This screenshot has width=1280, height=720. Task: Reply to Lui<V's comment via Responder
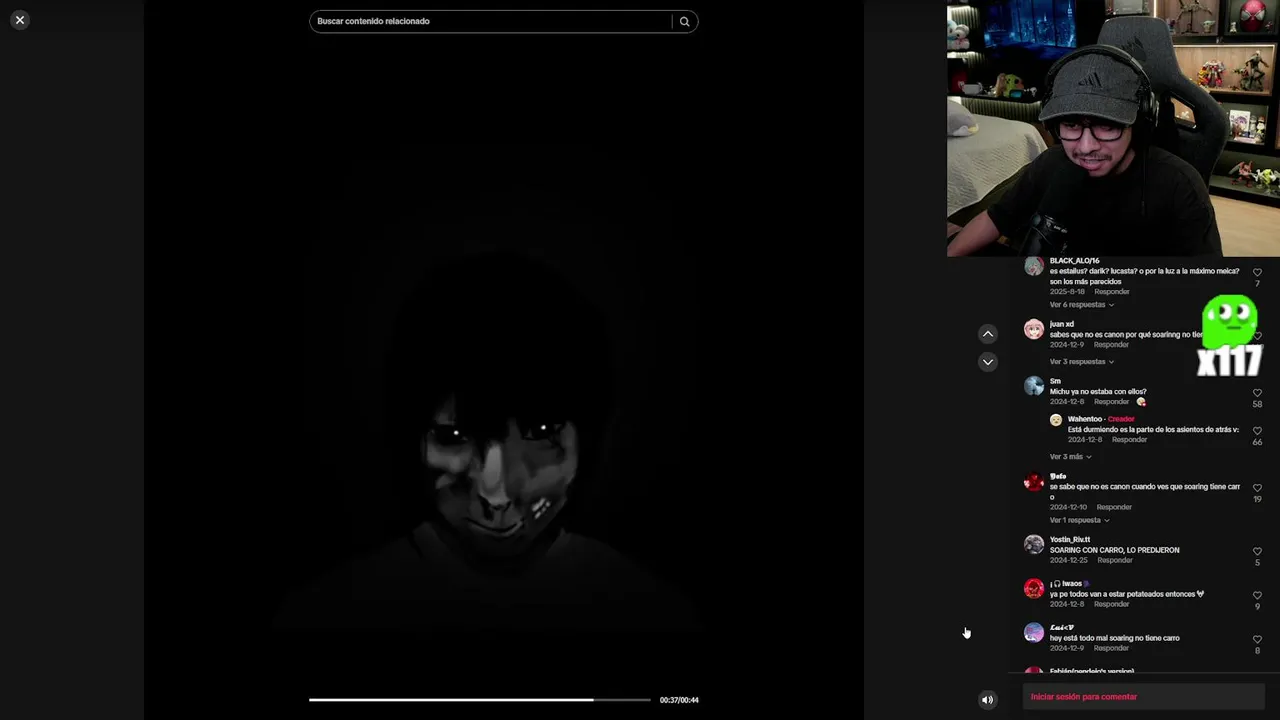click(1111, 649)
